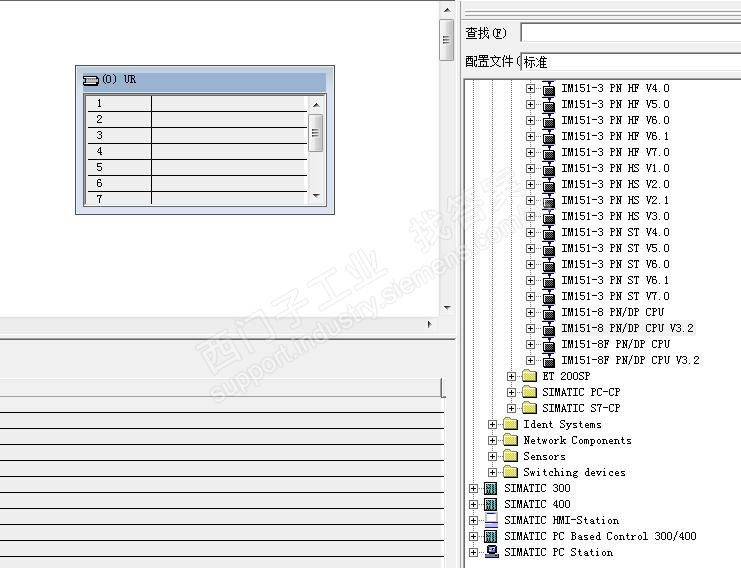741x568 pixels.
Task: Expand the IM151-3 PN HS V2.0 node
Action: point(530,184)
